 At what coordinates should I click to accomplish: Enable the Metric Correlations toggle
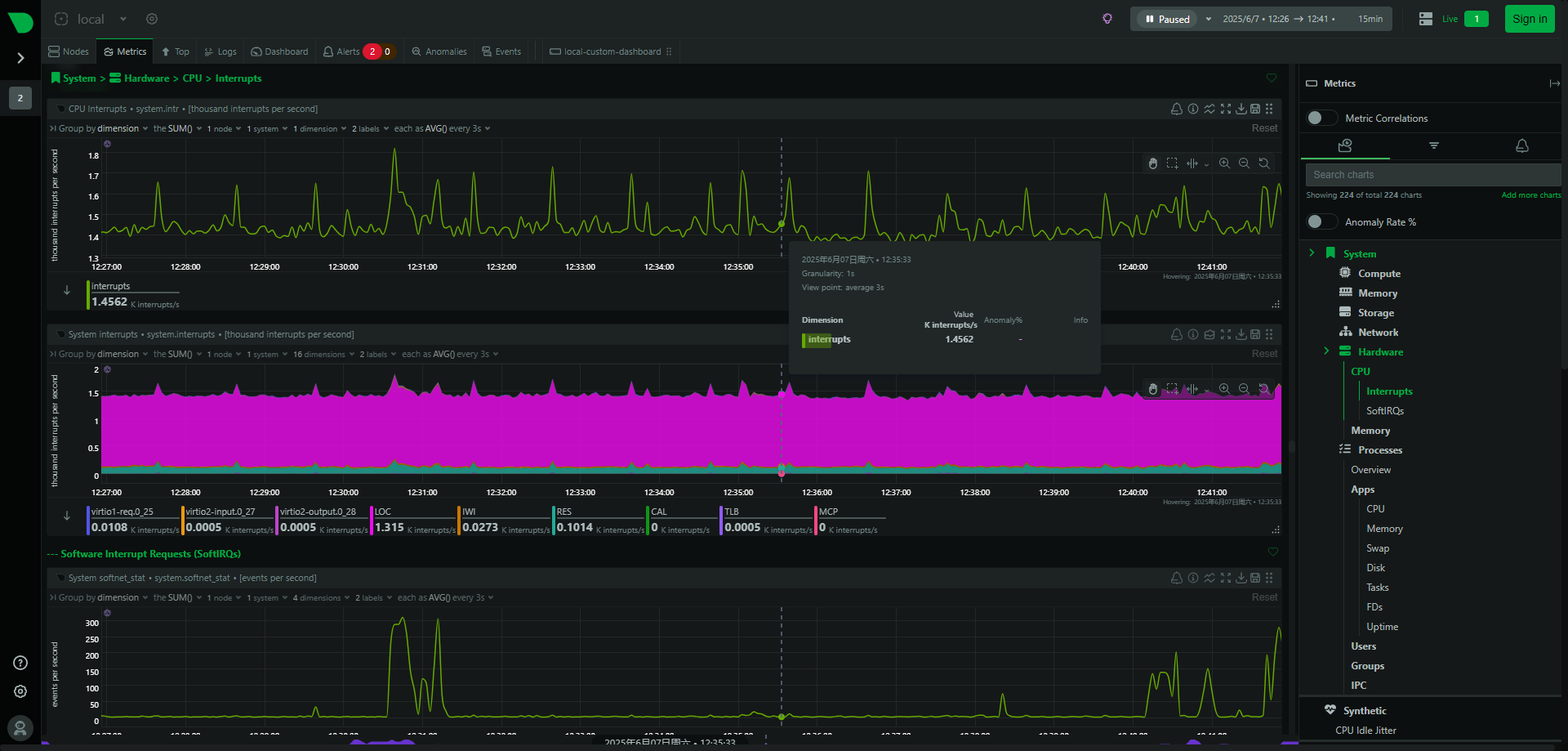pyautogui.click(x=1321, y=118)
